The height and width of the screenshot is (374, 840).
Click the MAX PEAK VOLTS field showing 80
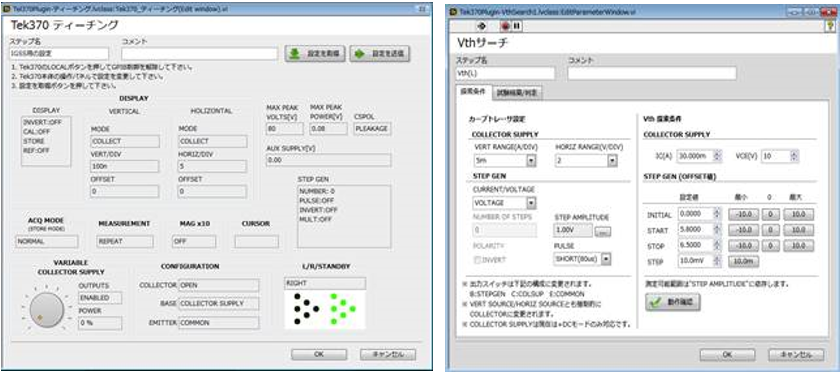pos(284,129)
